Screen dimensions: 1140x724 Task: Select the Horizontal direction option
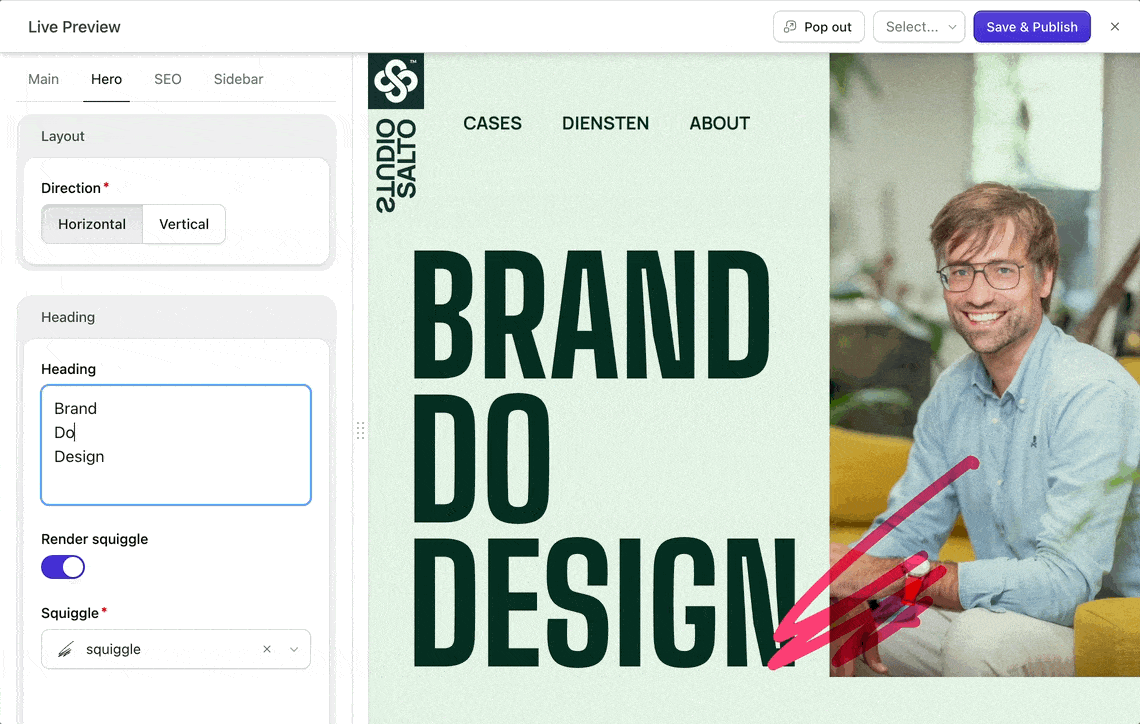[x=92, y=224]
